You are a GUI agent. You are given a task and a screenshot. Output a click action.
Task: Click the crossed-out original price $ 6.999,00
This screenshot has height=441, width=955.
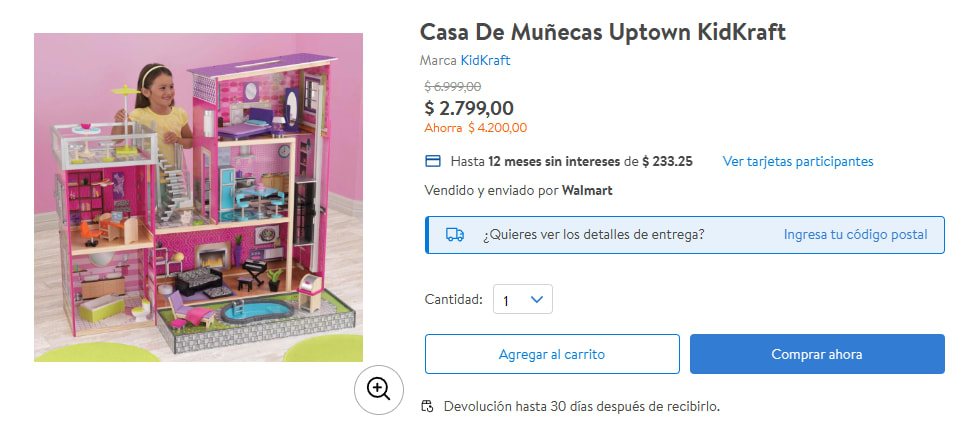[453, 87]
